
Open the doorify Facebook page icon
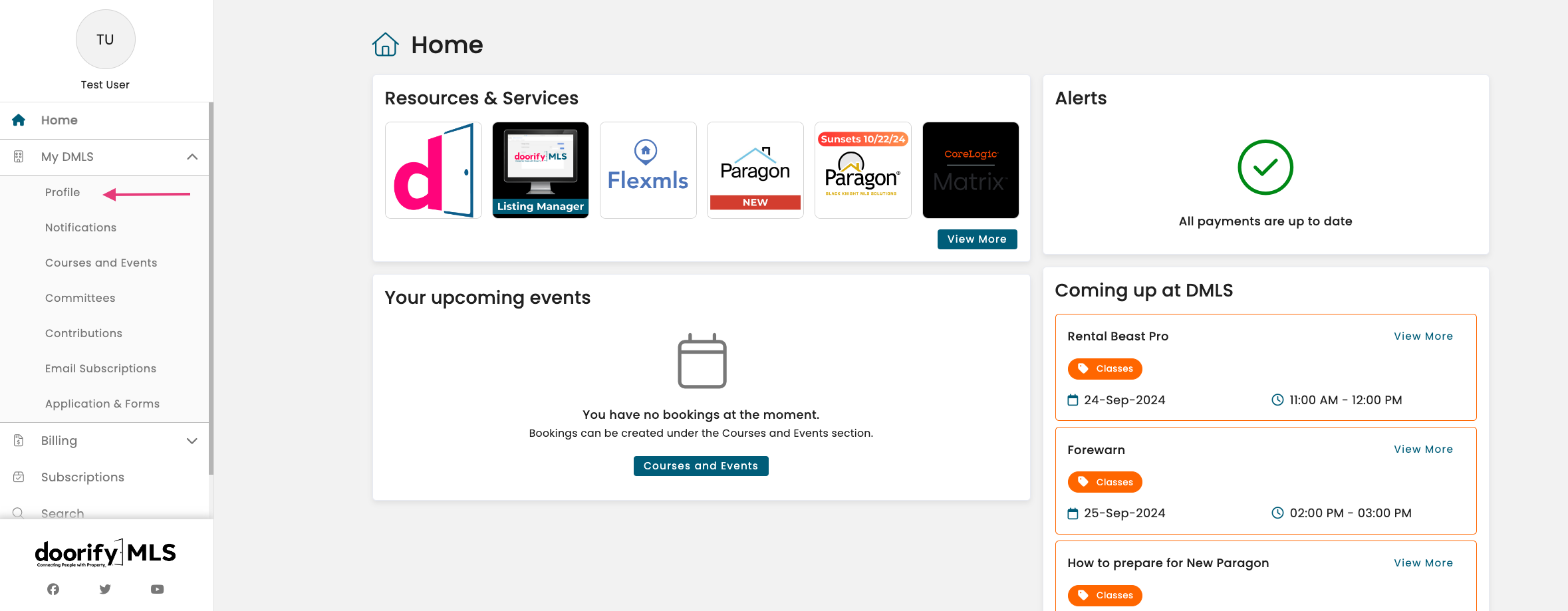(53, 589)
